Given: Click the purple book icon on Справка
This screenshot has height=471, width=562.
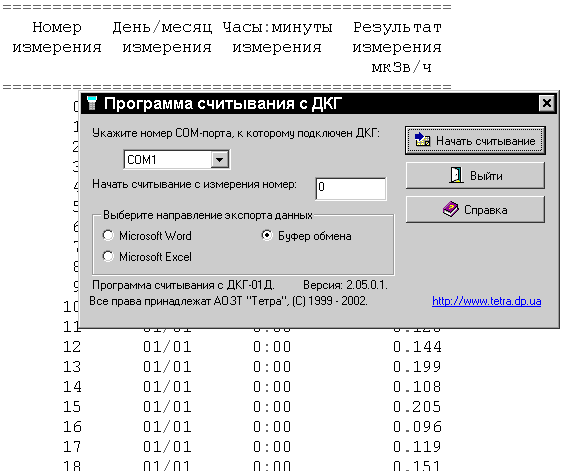Looking at the screenshot, I should [x=451, y=209].
